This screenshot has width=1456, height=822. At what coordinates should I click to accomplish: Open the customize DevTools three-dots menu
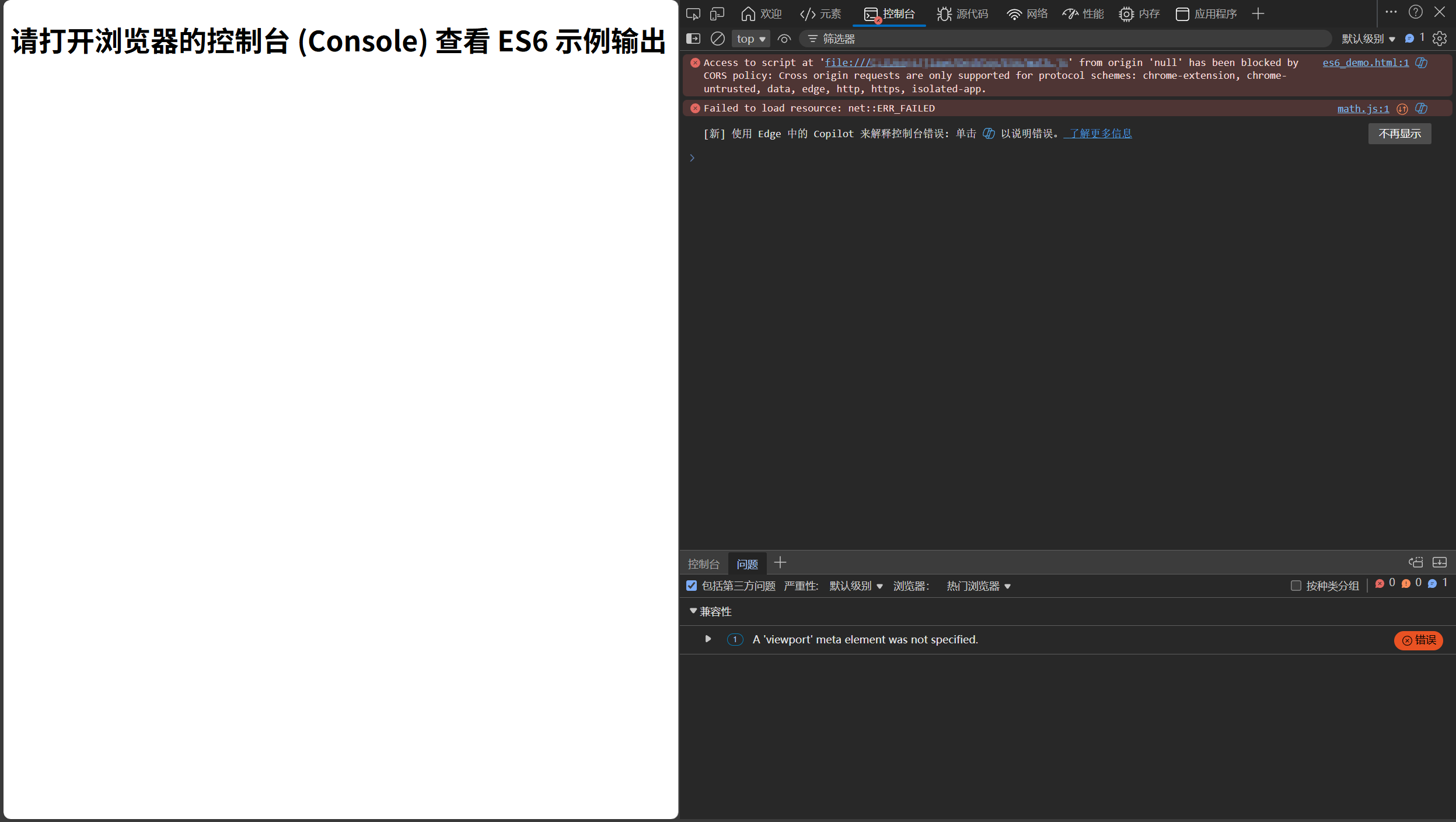coord(1391,12)
